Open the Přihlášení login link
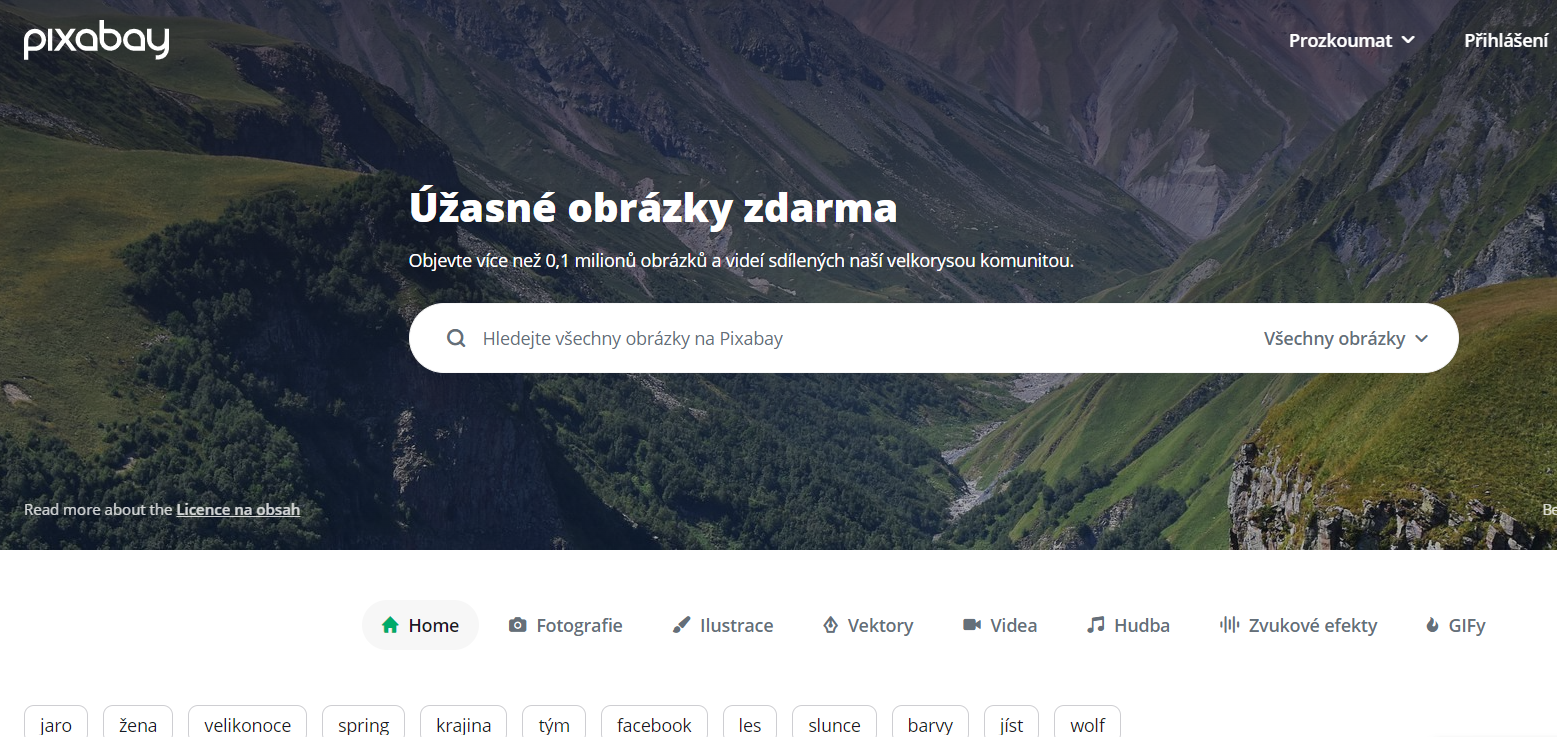The width and height of the screenshot is (1557, 737). 1506,41
